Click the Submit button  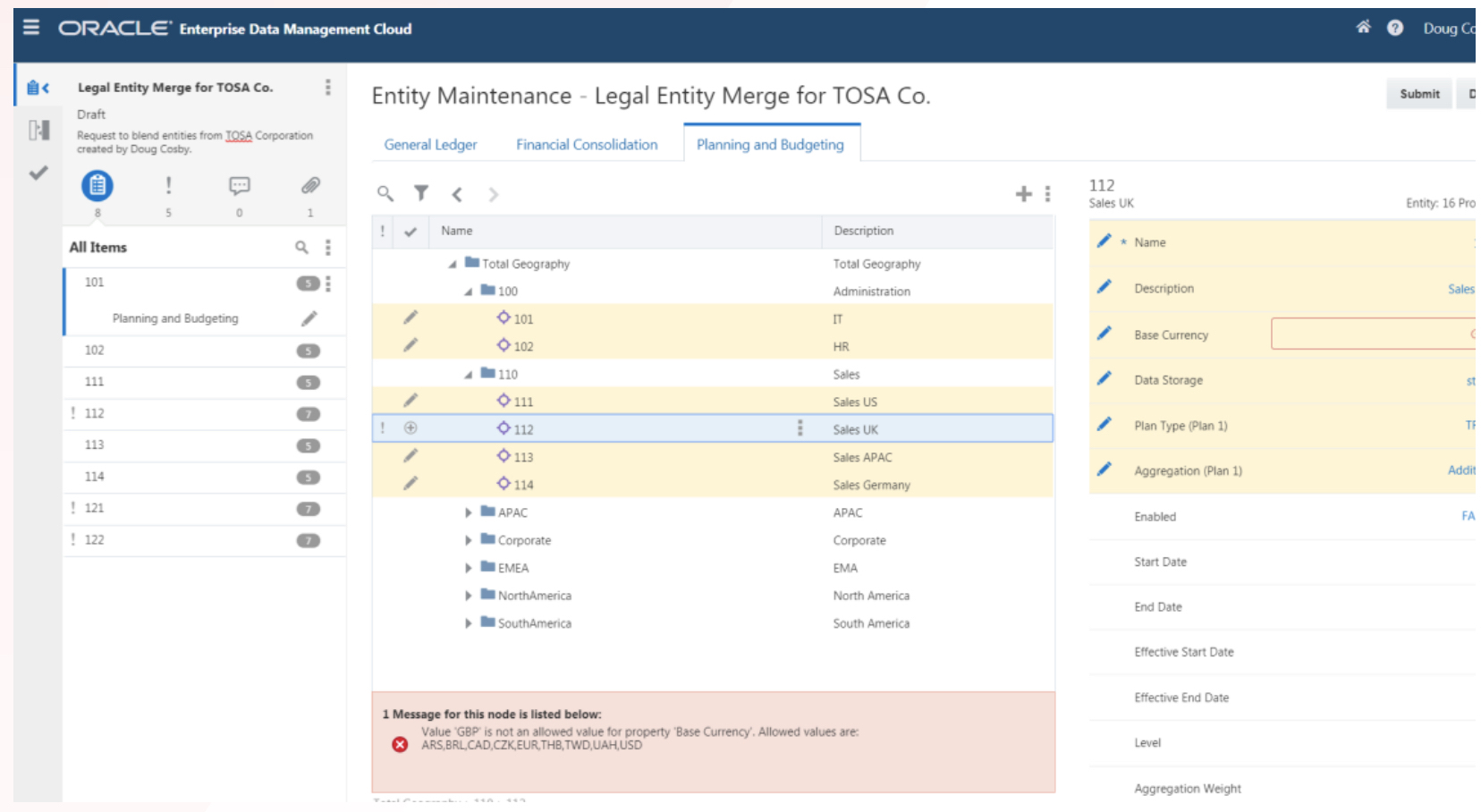pos(1418,94)
